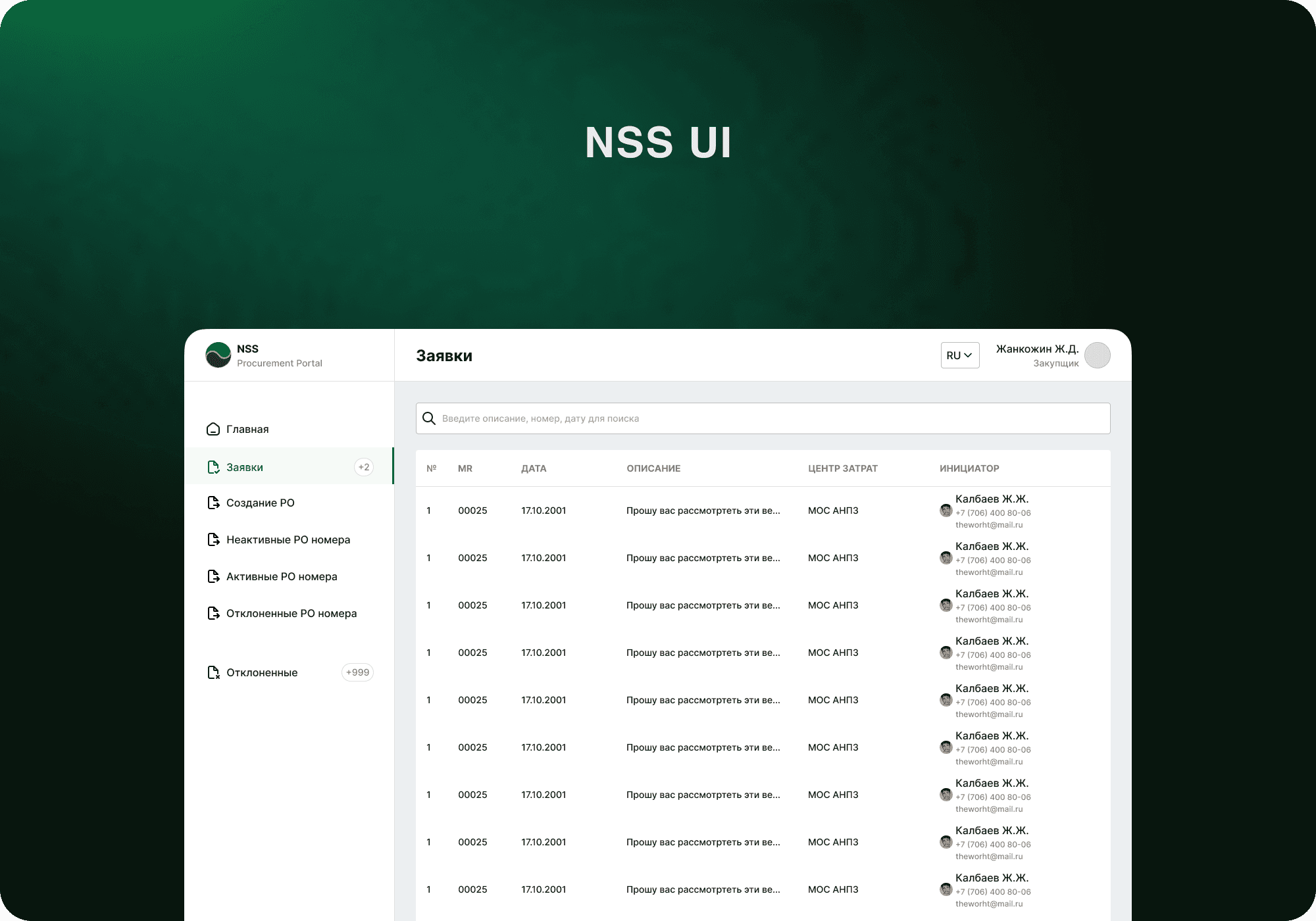
Task: Click the Отклоненные document icon with cross
Action: 213,672
